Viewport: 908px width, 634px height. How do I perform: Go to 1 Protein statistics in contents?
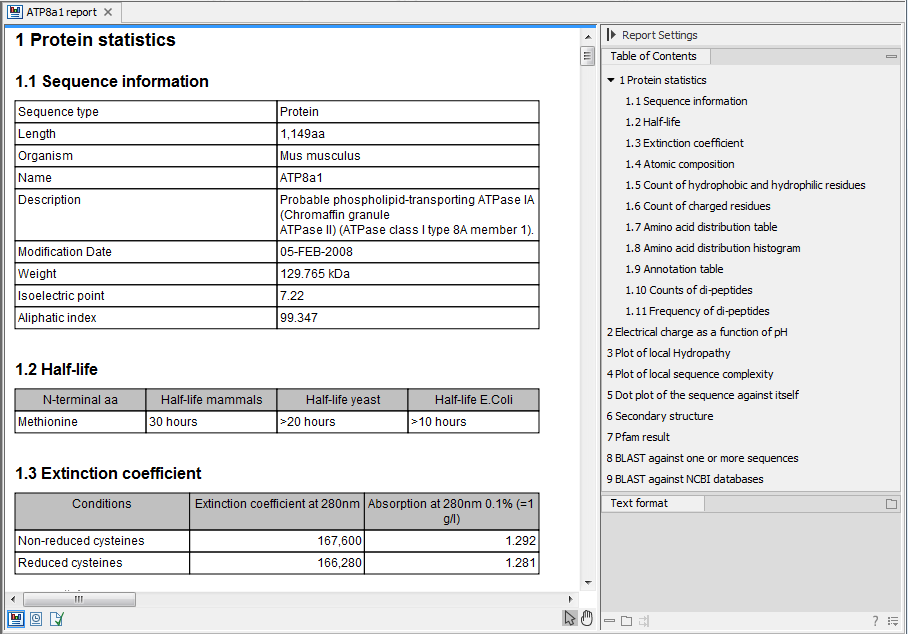(x=662, y=80)
